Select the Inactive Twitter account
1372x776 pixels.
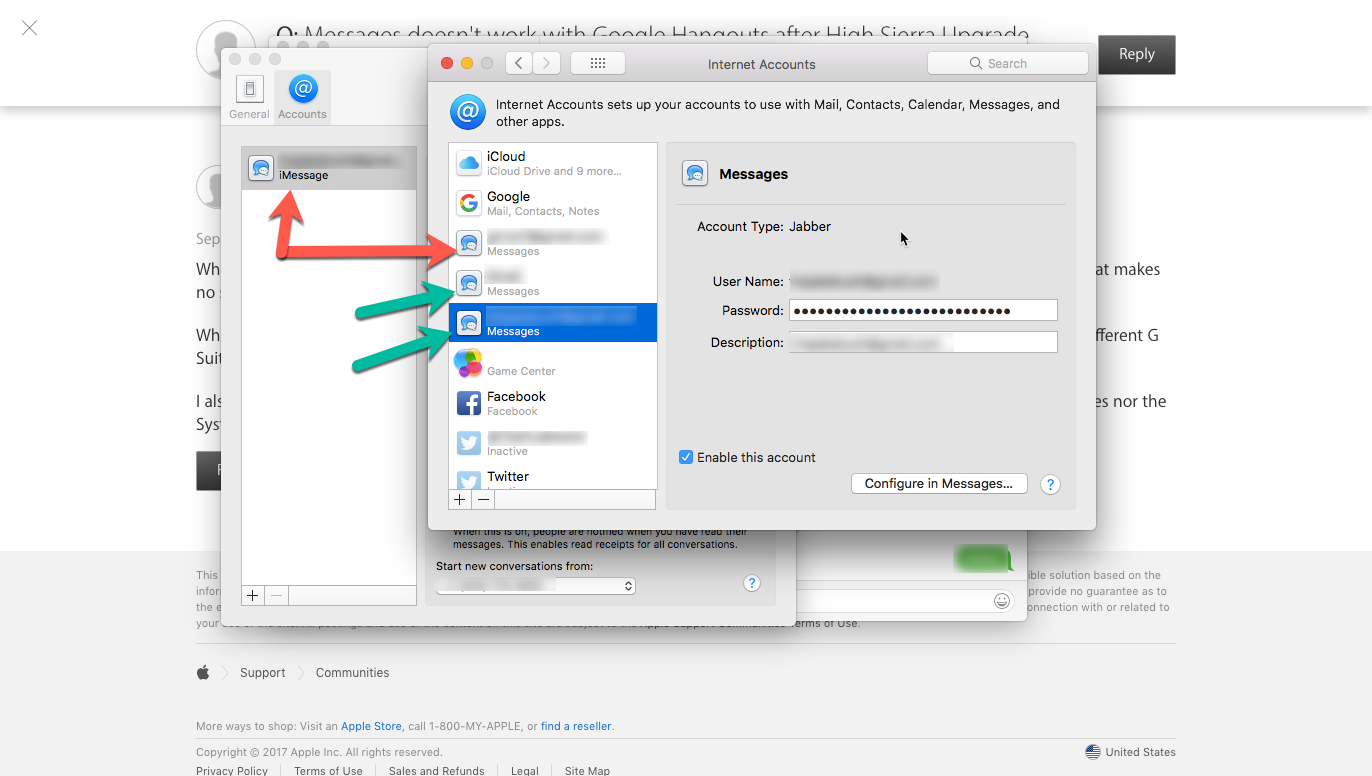[x=553, y=443]
